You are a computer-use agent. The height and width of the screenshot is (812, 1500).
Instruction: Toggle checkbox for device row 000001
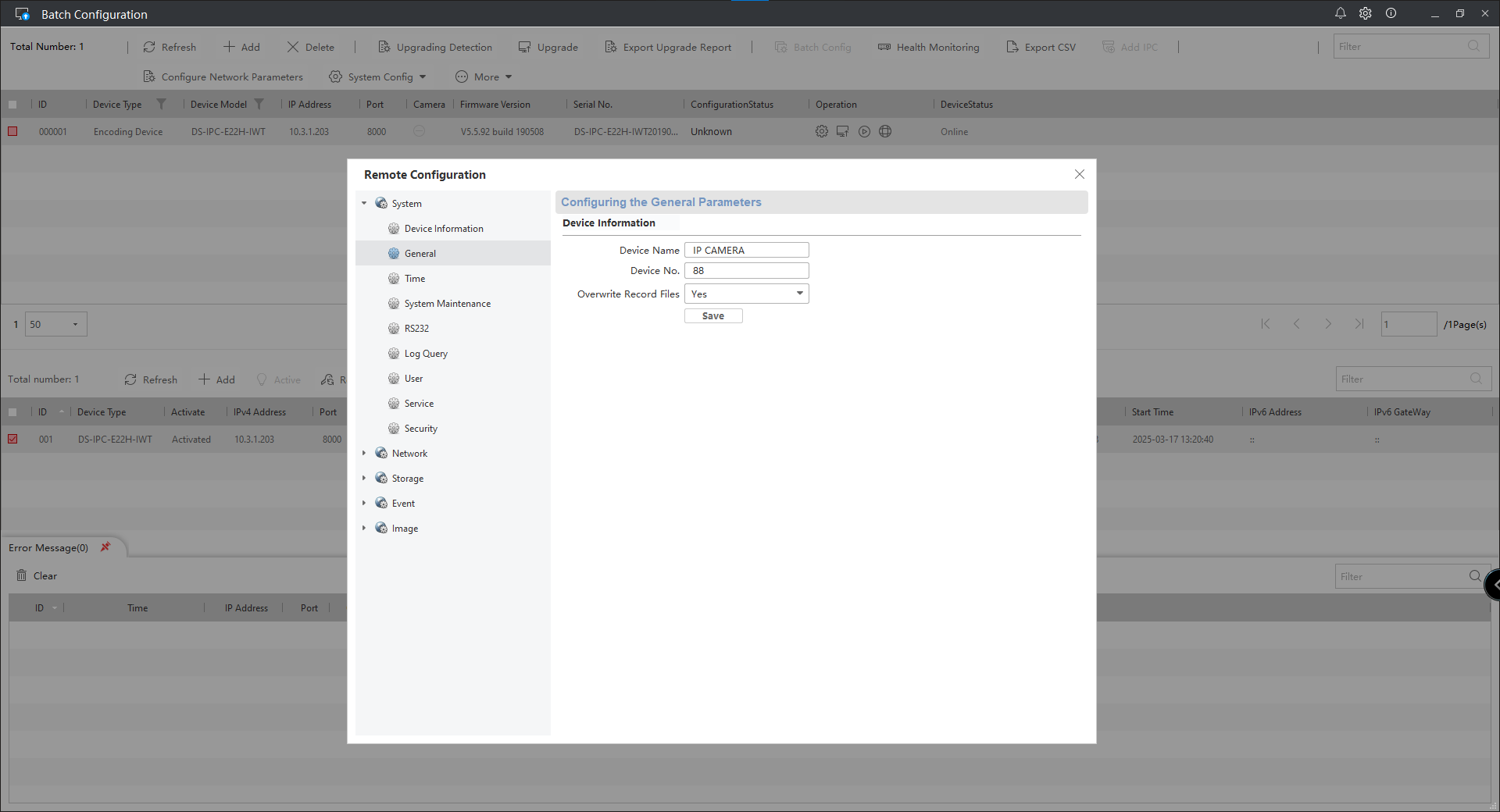12,132
